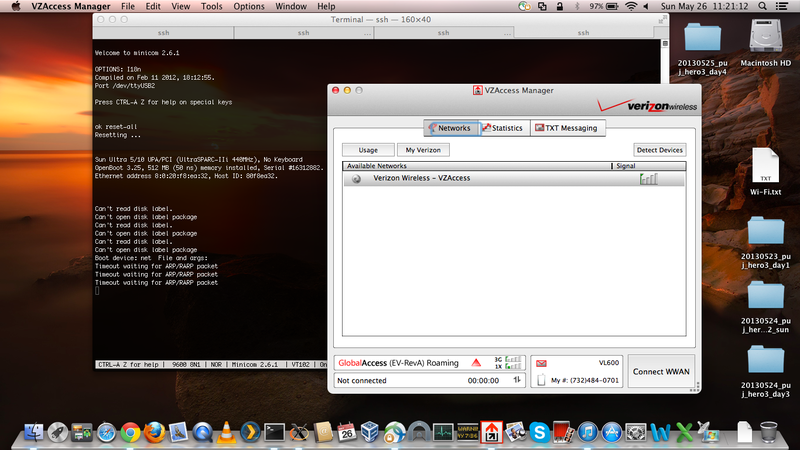Open Google Chrome from the dock
Viewport: 800px width, 450px height.
pyautogui.click(x=130, y=432)
